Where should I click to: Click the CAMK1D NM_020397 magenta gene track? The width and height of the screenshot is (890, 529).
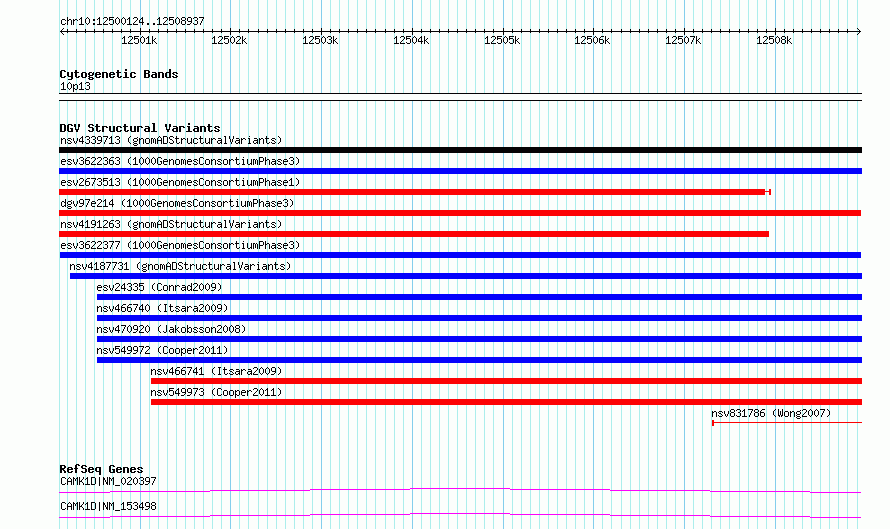460,490
